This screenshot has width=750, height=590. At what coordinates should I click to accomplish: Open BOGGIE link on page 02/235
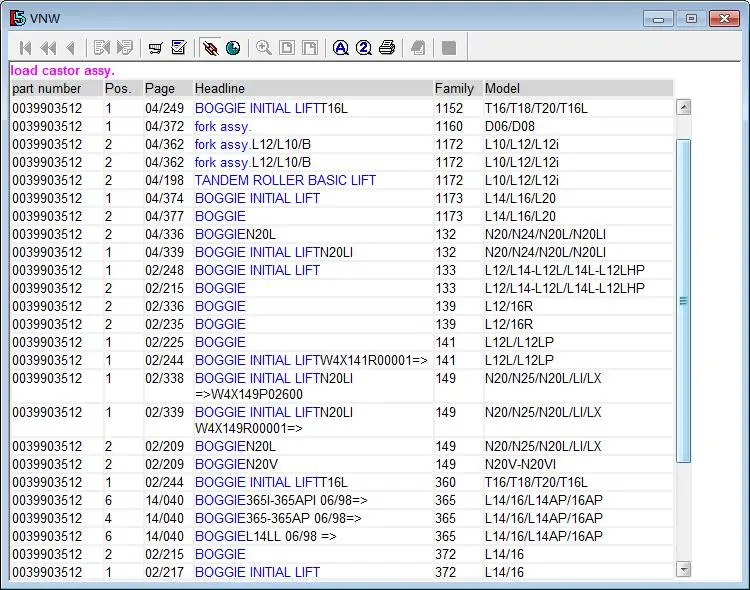point(220,324)
